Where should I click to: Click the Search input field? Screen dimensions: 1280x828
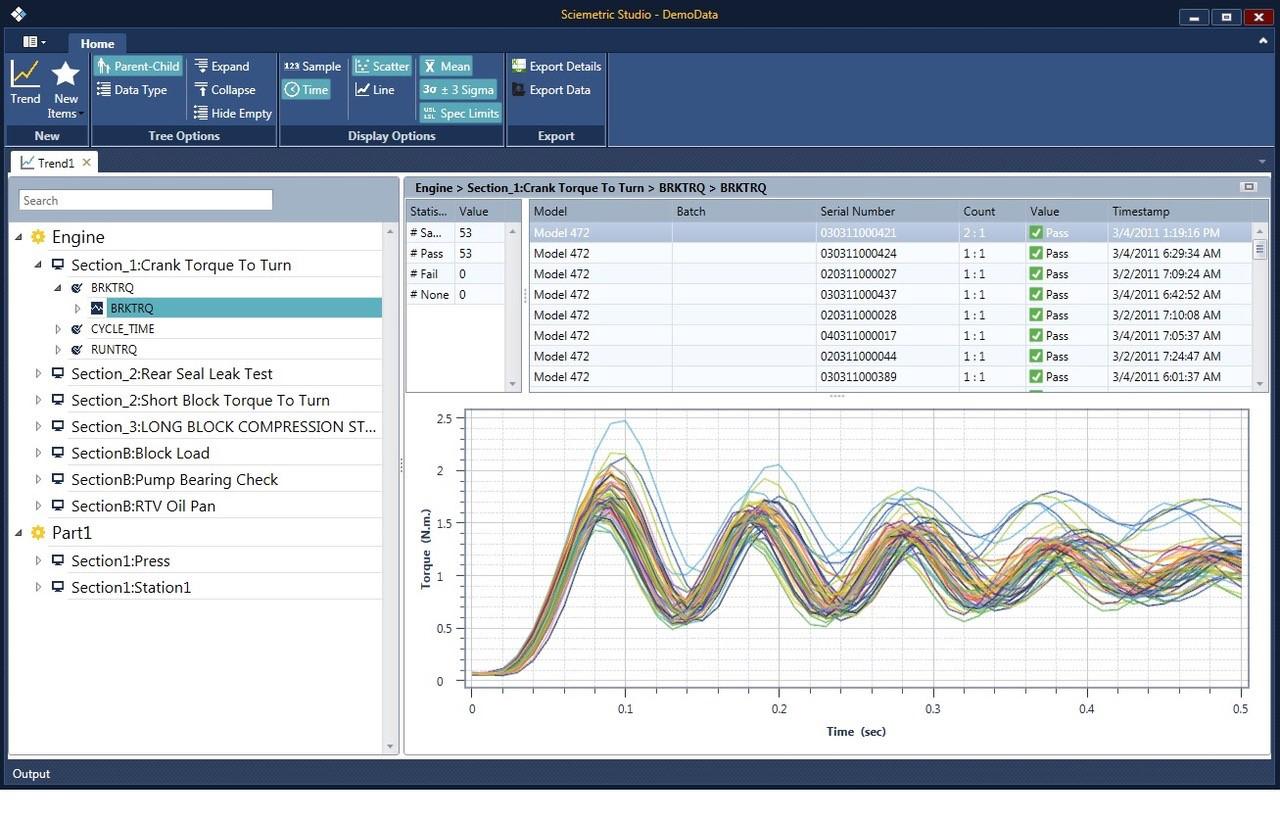click(x=146, y=200)
